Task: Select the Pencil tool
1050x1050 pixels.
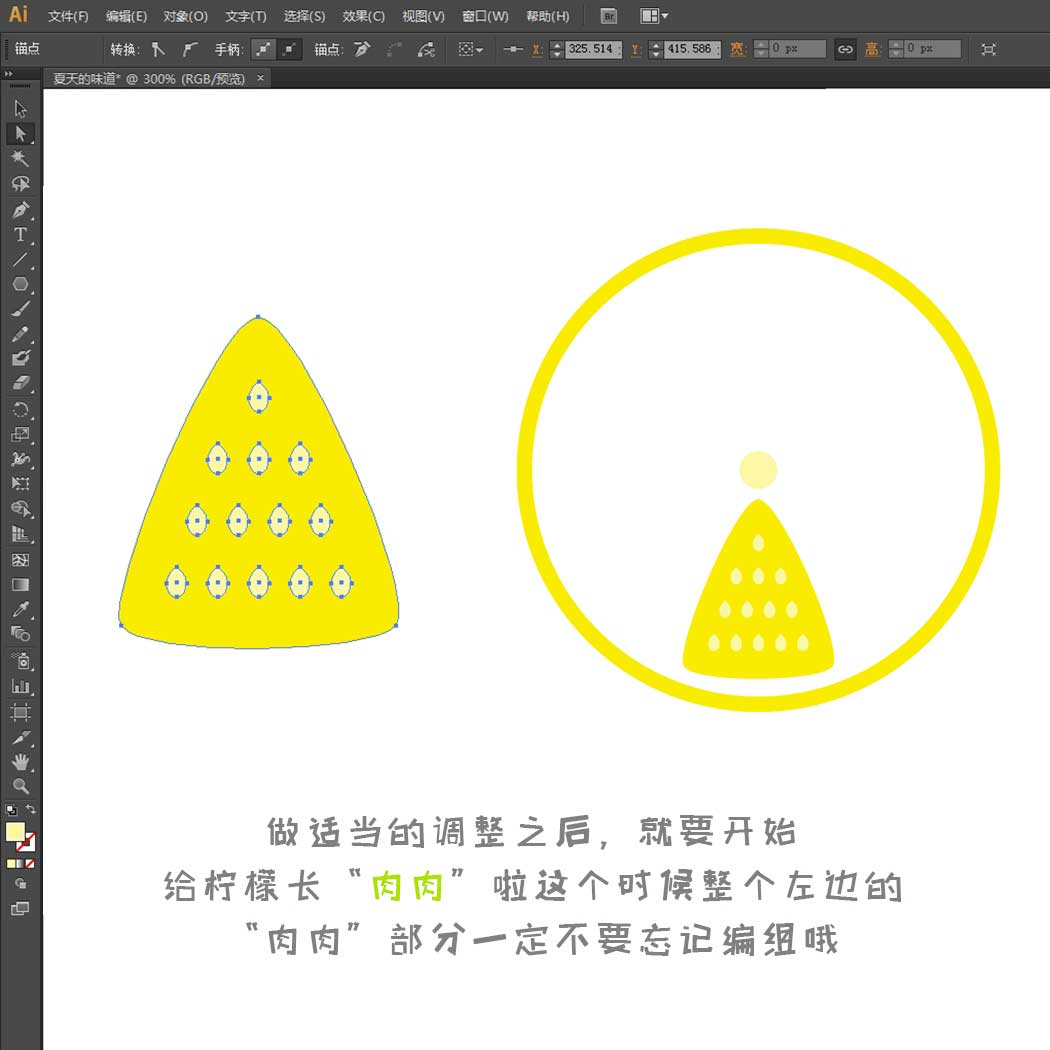Action: (20, 333)
